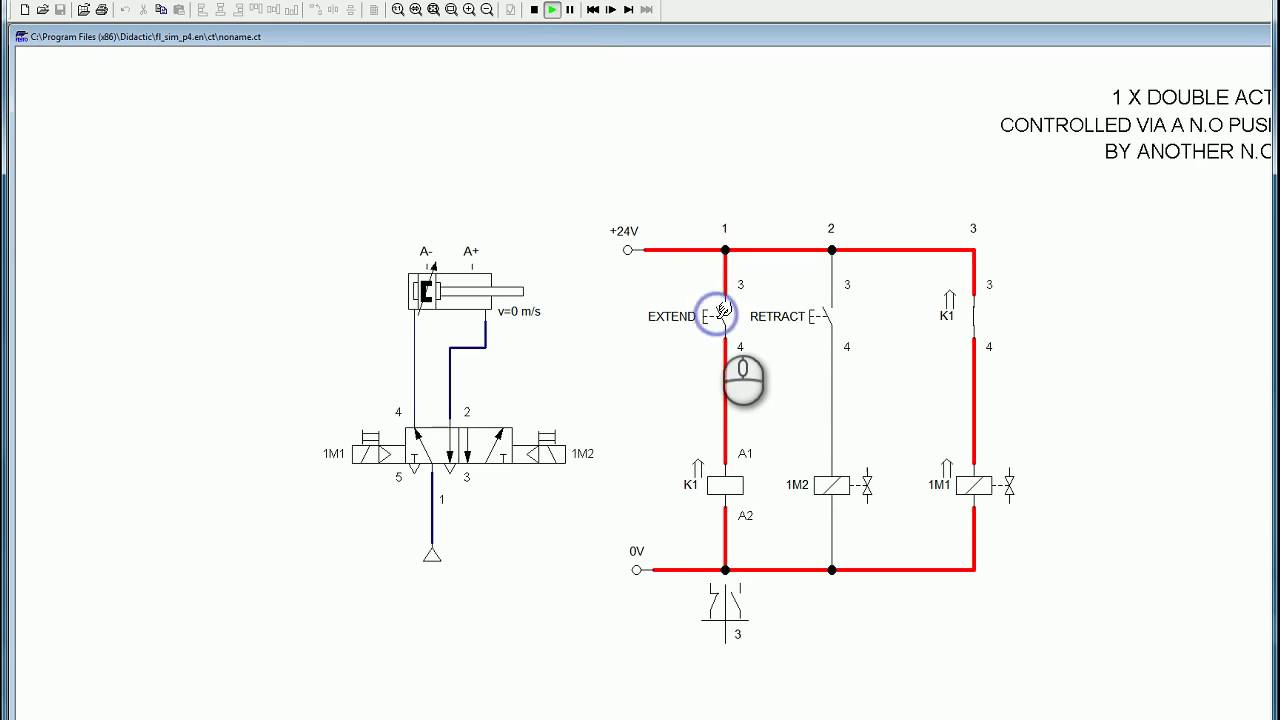Start the simulation with green play

pyautogui.click(x=552, y=10)
